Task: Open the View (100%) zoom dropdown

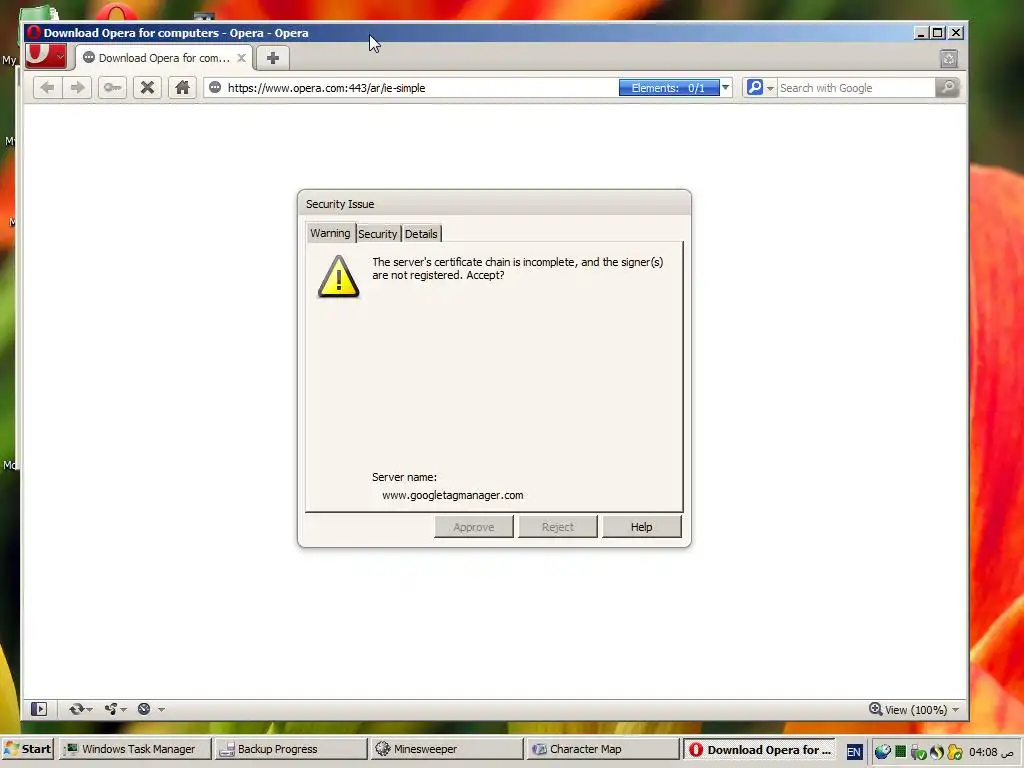Action: pos(956,710)
